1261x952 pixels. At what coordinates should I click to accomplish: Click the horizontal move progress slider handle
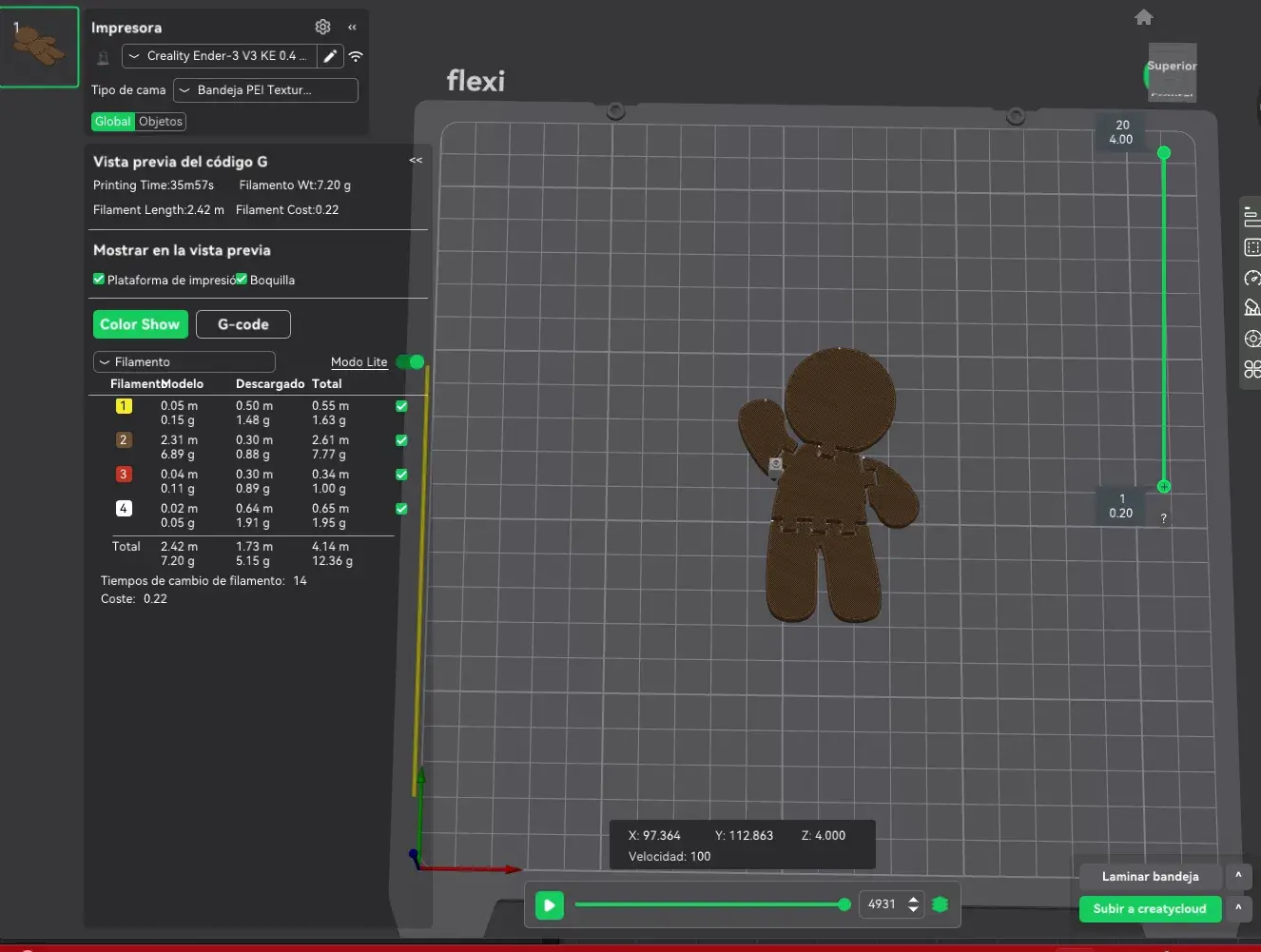[x=844, y=904]
